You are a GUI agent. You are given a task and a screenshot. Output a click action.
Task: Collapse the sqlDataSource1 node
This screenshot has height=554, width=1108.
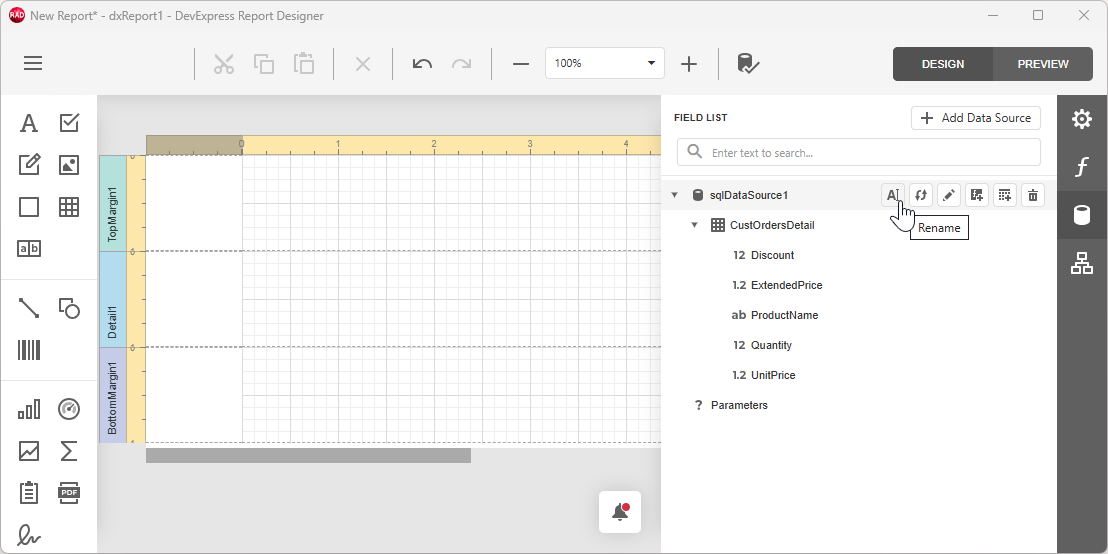tap(674, 195)
